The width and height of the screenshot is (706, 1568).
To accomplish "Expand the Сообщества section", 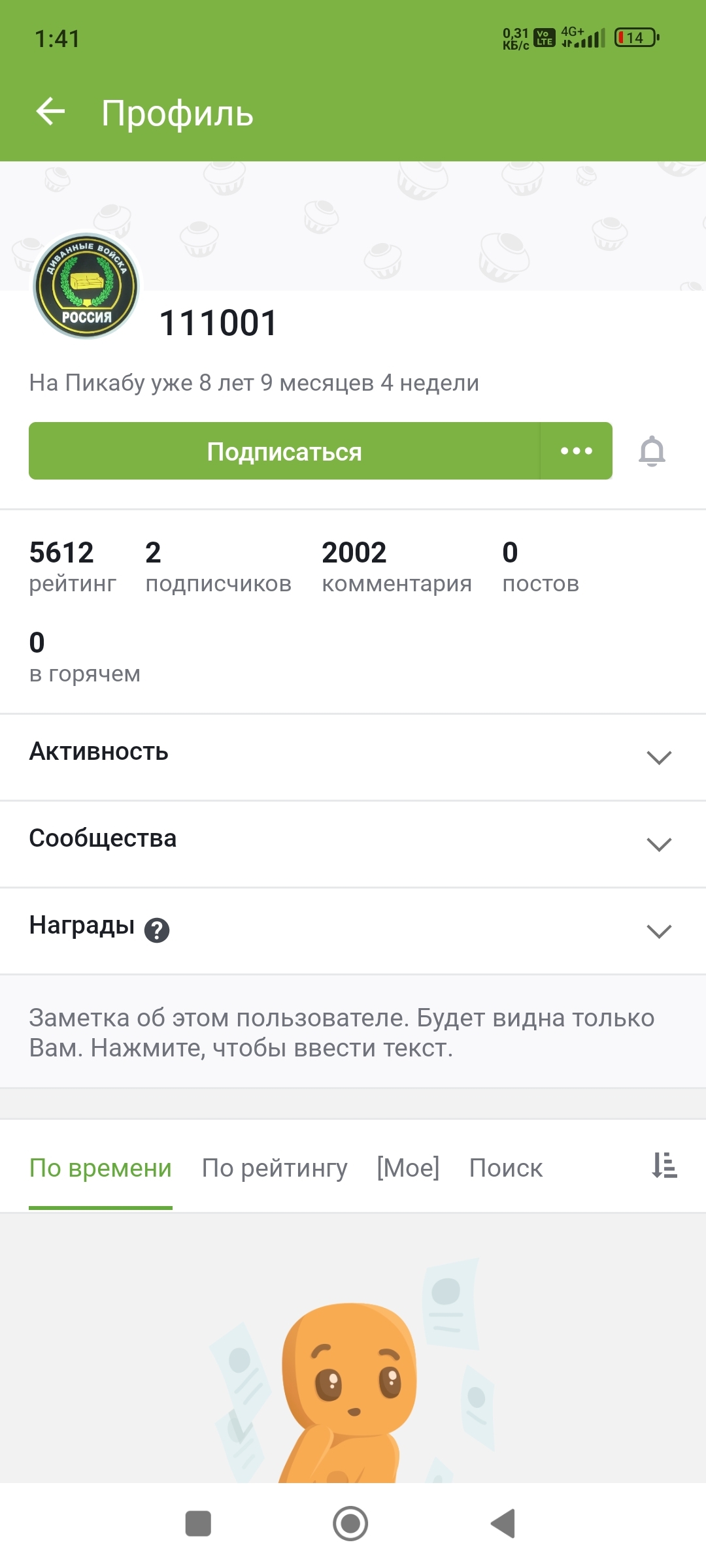I will (658, 844).
